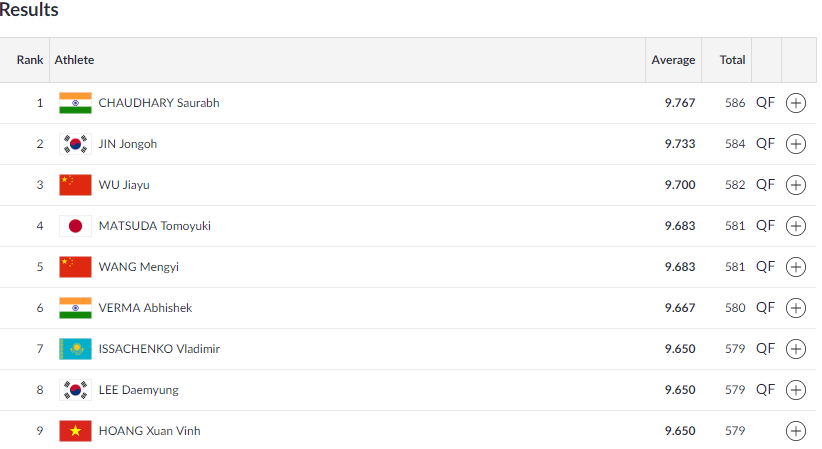The width and height of the screenshot is (822, 449).
Task: Select the Total column header
Action: pos(732,60)
